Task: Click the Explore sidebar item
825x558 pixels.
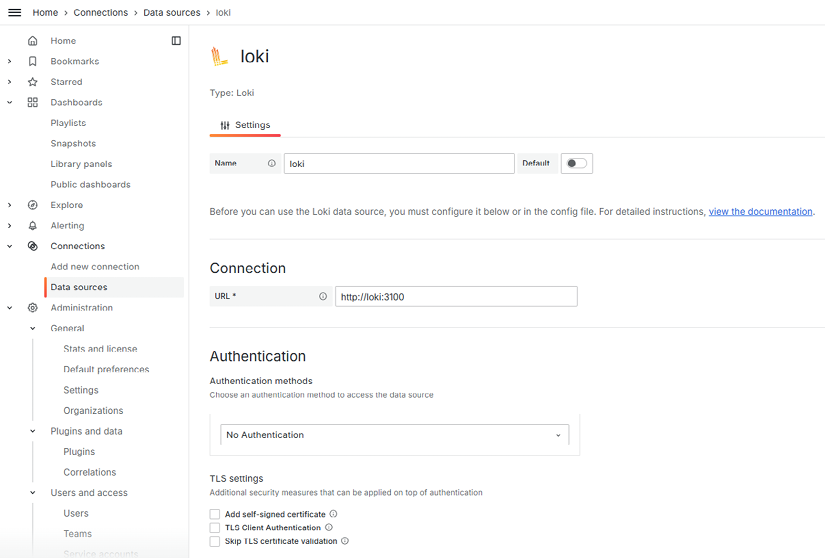Action: (66, 205)
